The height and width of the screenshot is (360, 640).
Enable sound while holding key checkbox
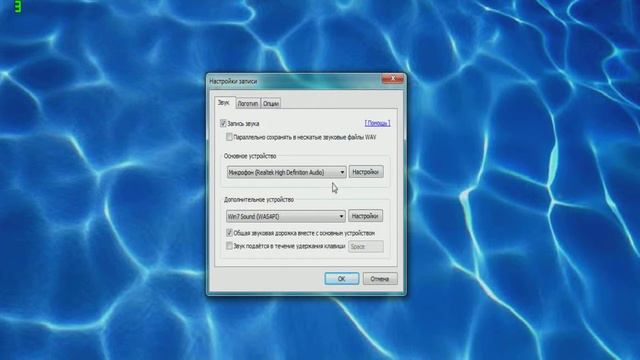click(x=229, y=246)
